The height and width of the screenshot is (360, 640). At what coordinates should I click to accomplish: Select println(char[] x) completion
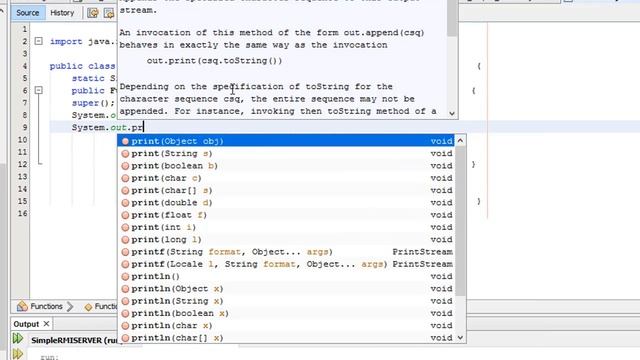click(286, 338)
